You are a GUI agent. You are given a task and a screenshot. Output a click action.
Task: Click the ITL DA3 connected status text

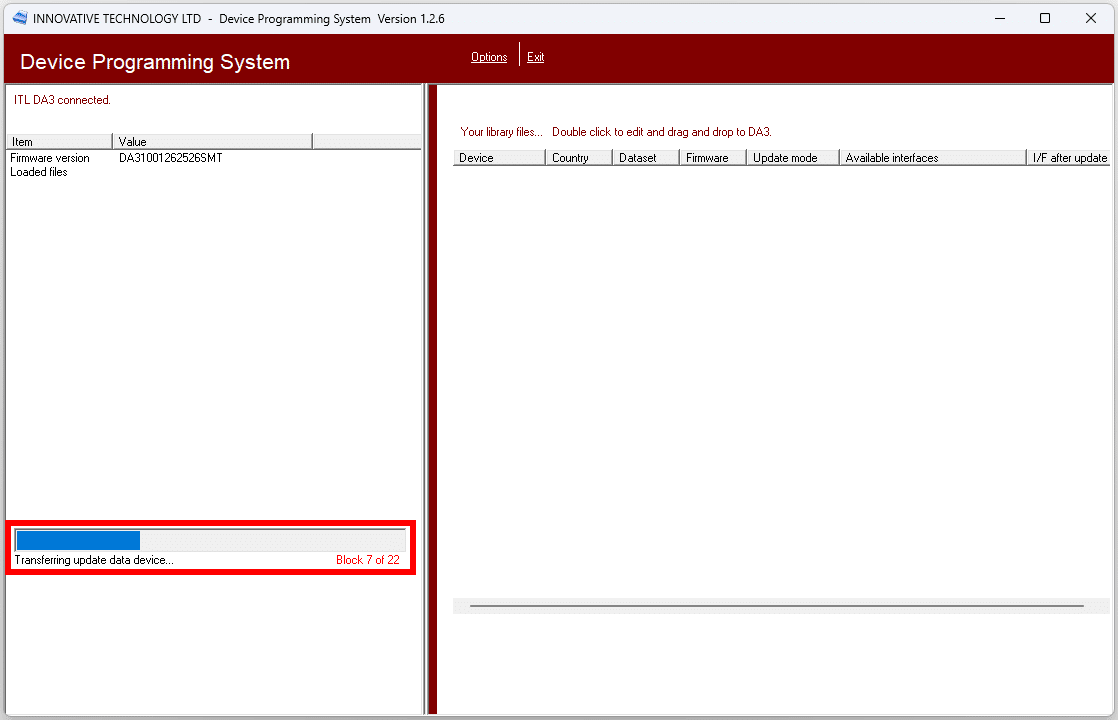click(62, 100)
